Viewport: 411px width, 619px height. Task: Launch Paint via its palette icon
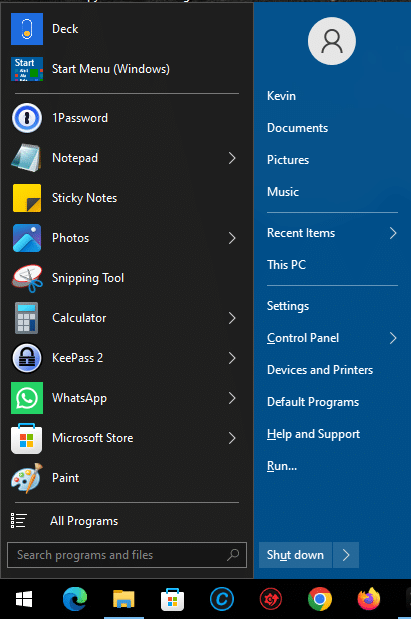(27, 478)
